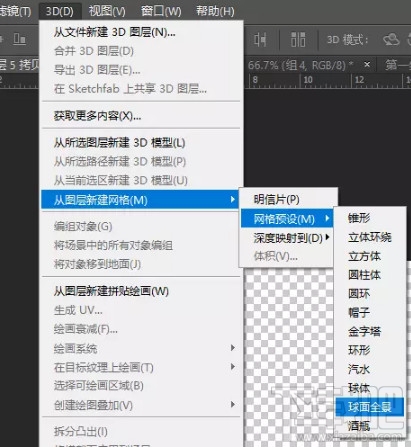411x447 pixels.
Task: Open the 滤镜(T) menu
Action: point(16,11)
